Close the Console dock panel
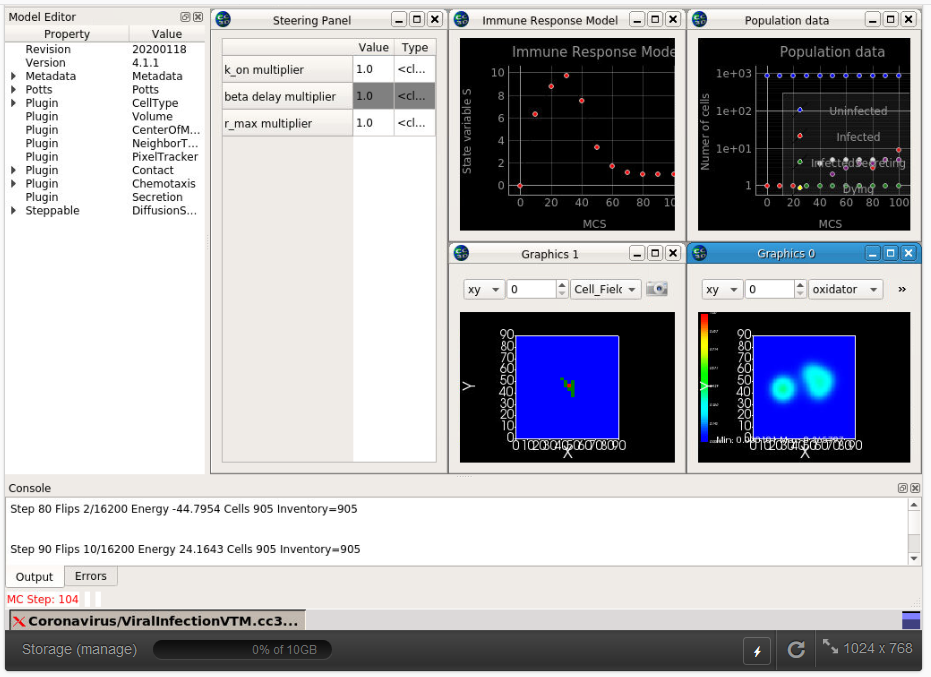Screen dimensions: 931x677 pyautogui.click(x=915, y=488)
